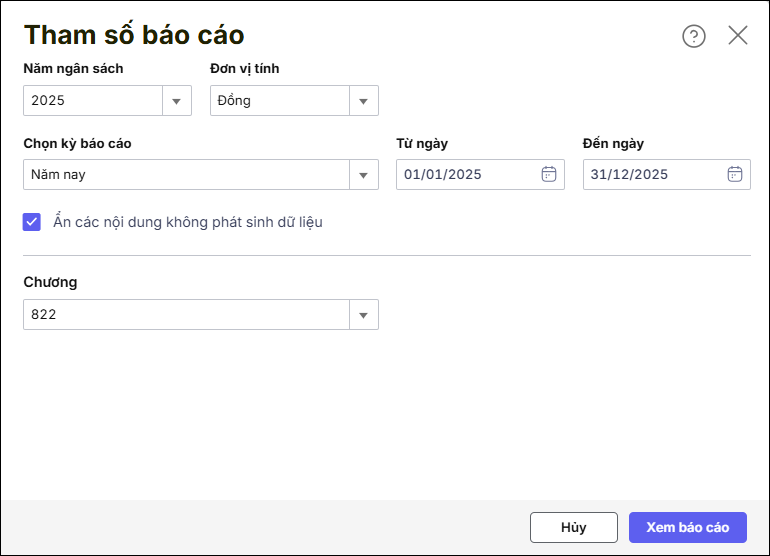Click the Chọn kỳ báo cáo label
The width and height of the screenshot is (770, 556).
coord(77,143)
